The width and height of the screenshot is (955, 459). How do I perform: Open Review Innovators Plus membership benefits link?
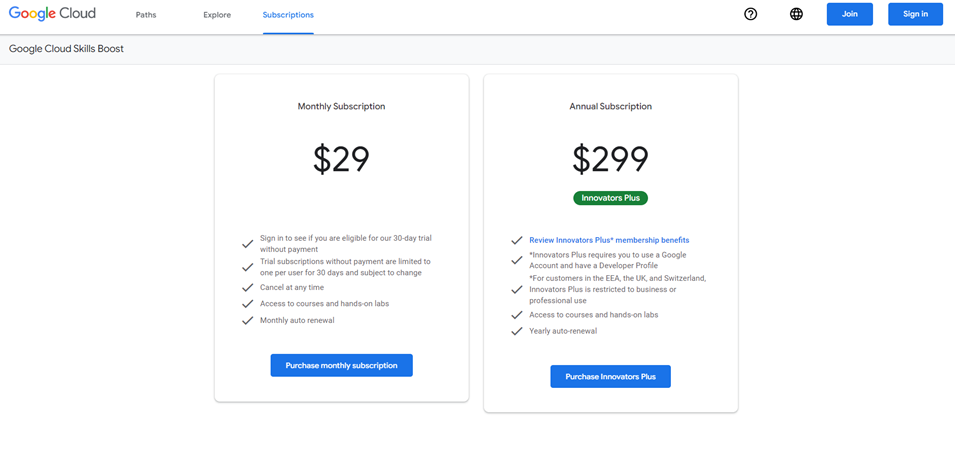[609, 240]
